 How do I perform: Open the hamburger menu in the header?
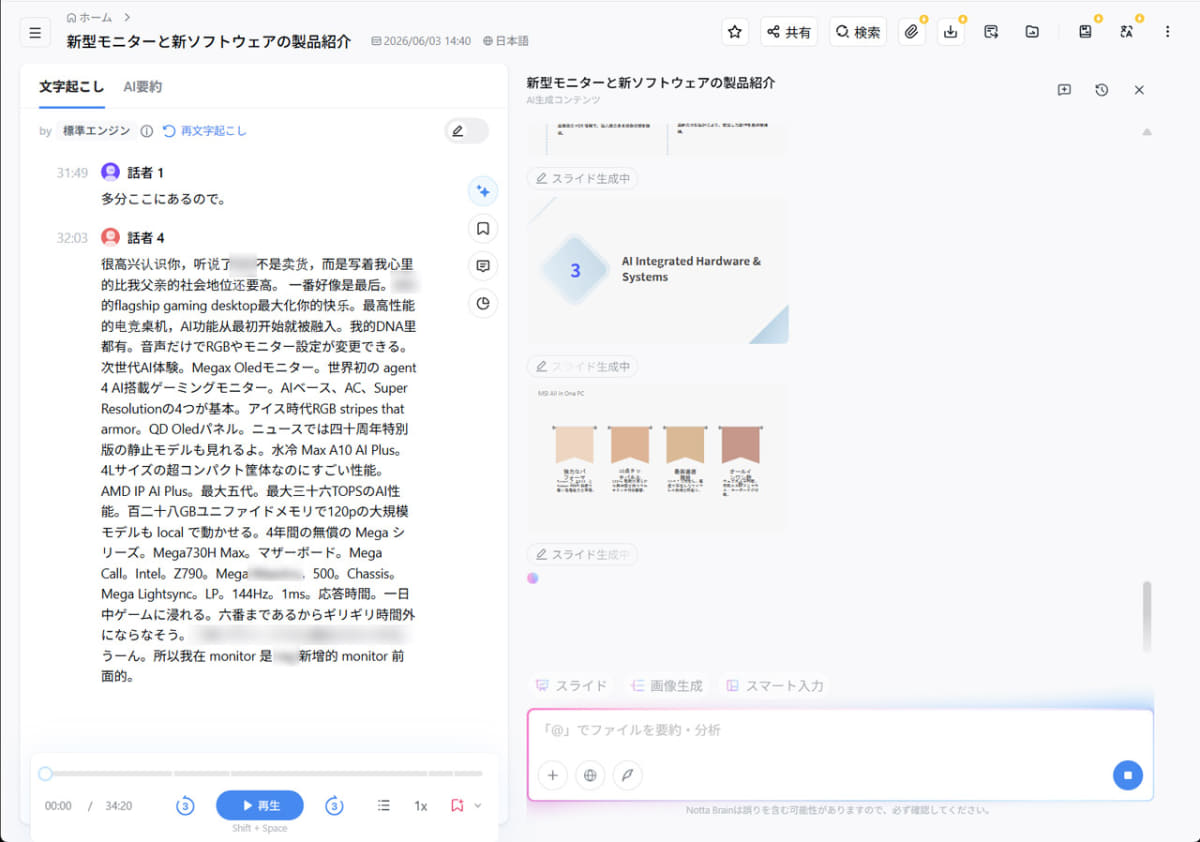[35, 32]
